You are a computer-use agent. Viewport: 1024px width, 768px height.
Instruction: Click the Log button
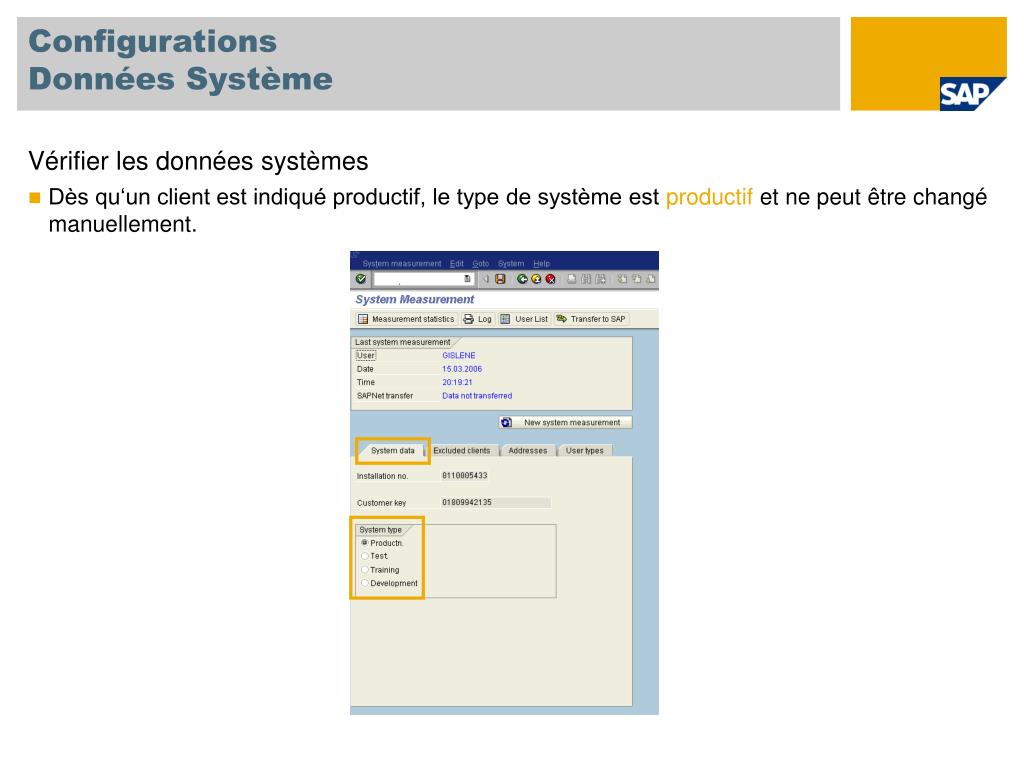[477, 319]
